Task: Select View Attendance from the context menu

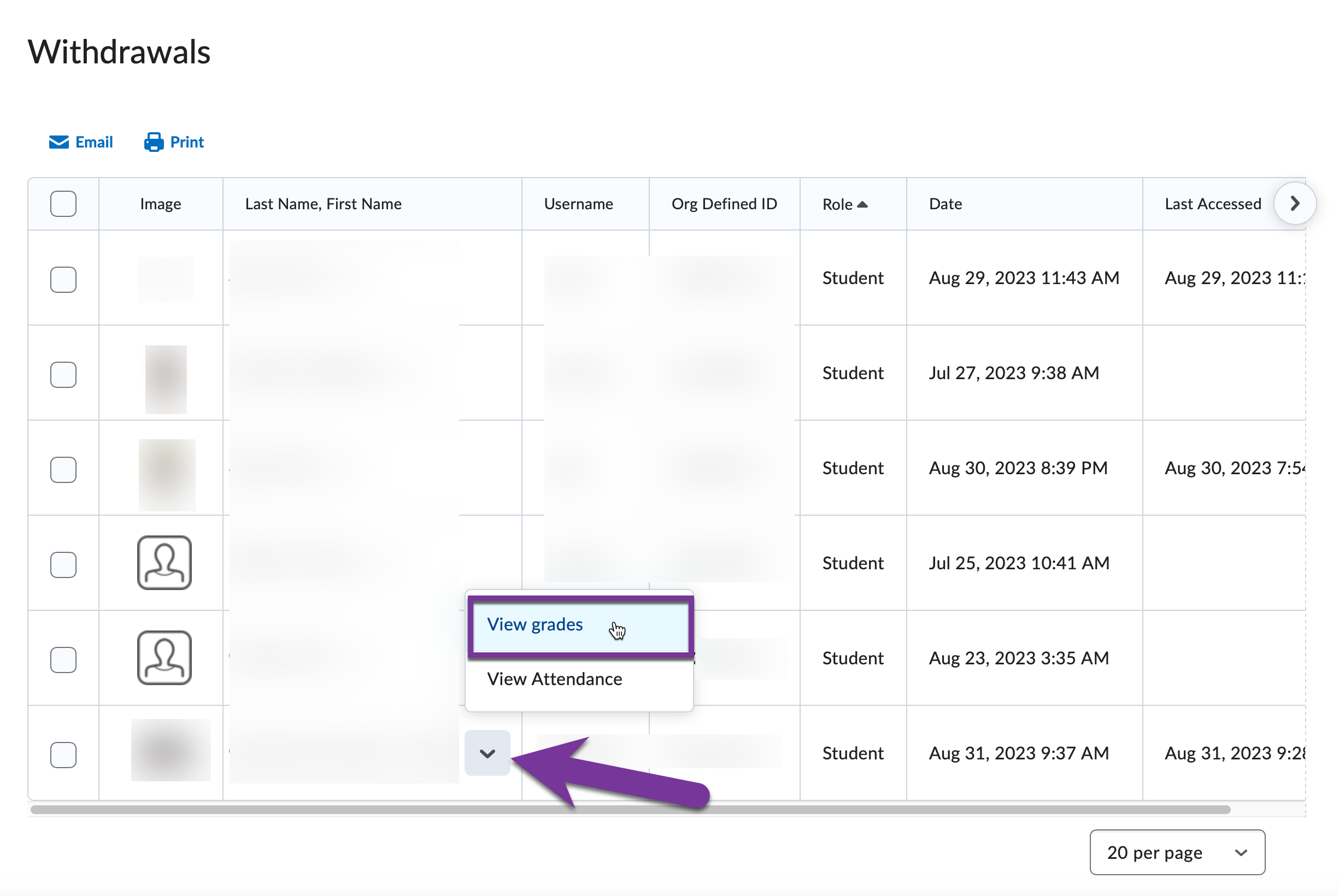Action: (554, 679)
